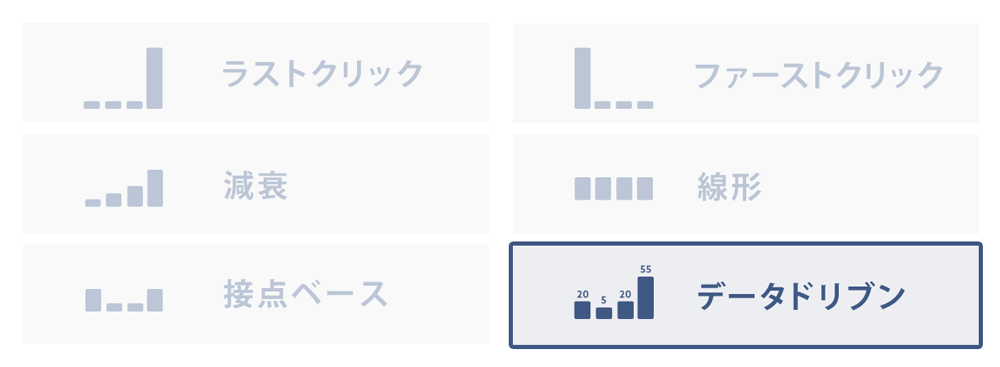Click the tallest bar in ラストクリック icon
The image size is (1000, 367).
point(154,78)
